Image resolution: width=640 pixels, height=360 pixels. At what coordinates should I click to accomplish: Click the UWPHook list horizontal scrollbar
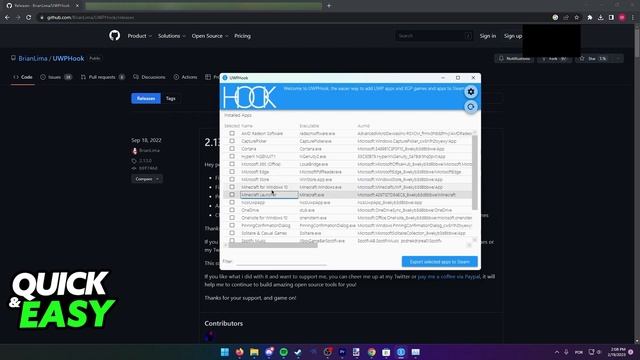[273, 245]
